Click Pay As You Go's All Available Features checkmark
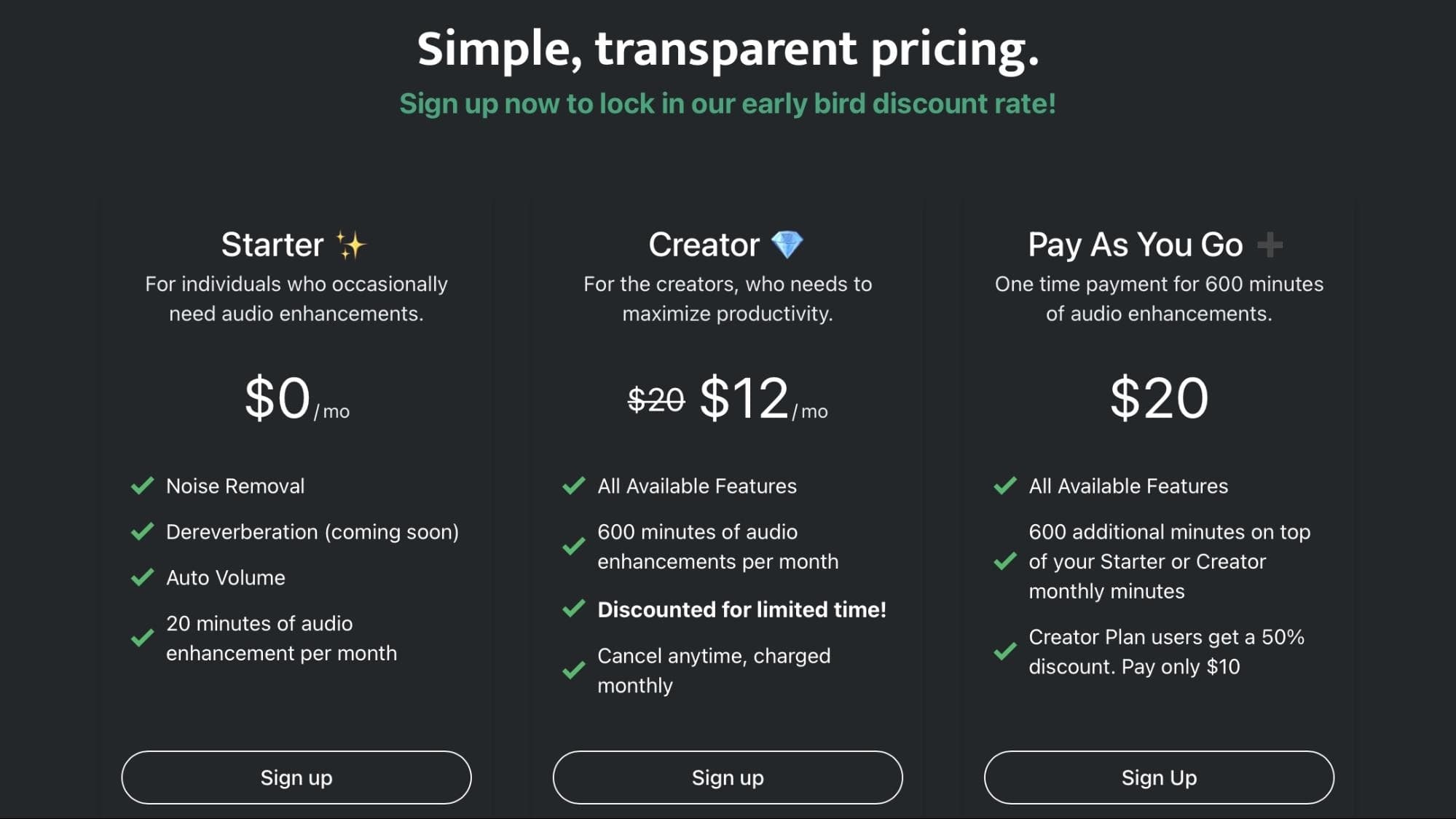This screenshot has width=1456, height=819. coord(1005,486)
